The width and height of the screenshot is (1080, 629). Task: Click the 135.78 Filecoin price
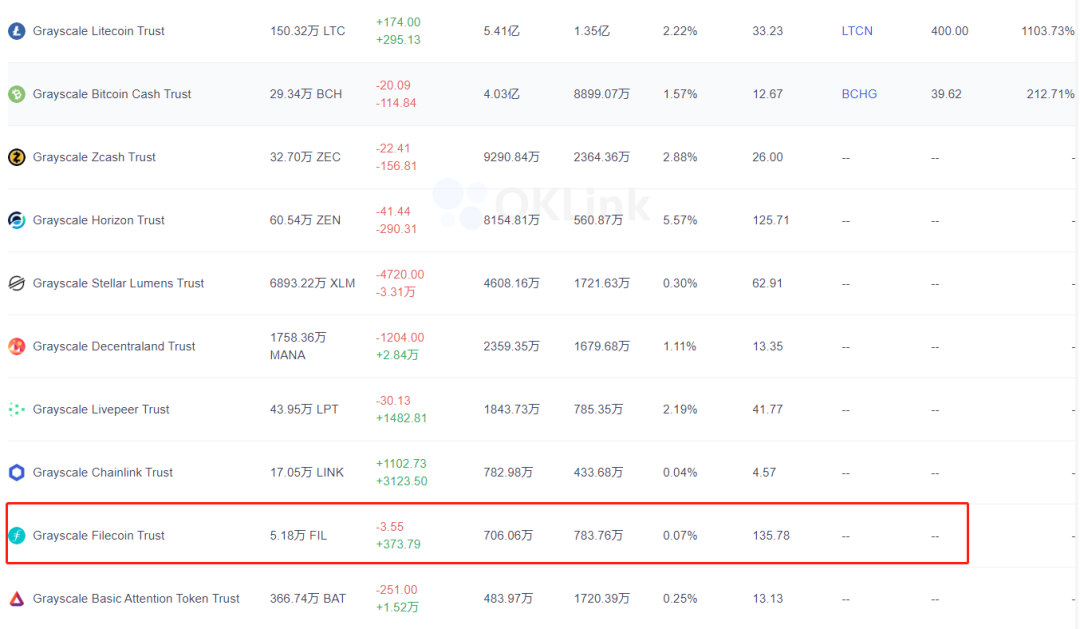(771, 535)
